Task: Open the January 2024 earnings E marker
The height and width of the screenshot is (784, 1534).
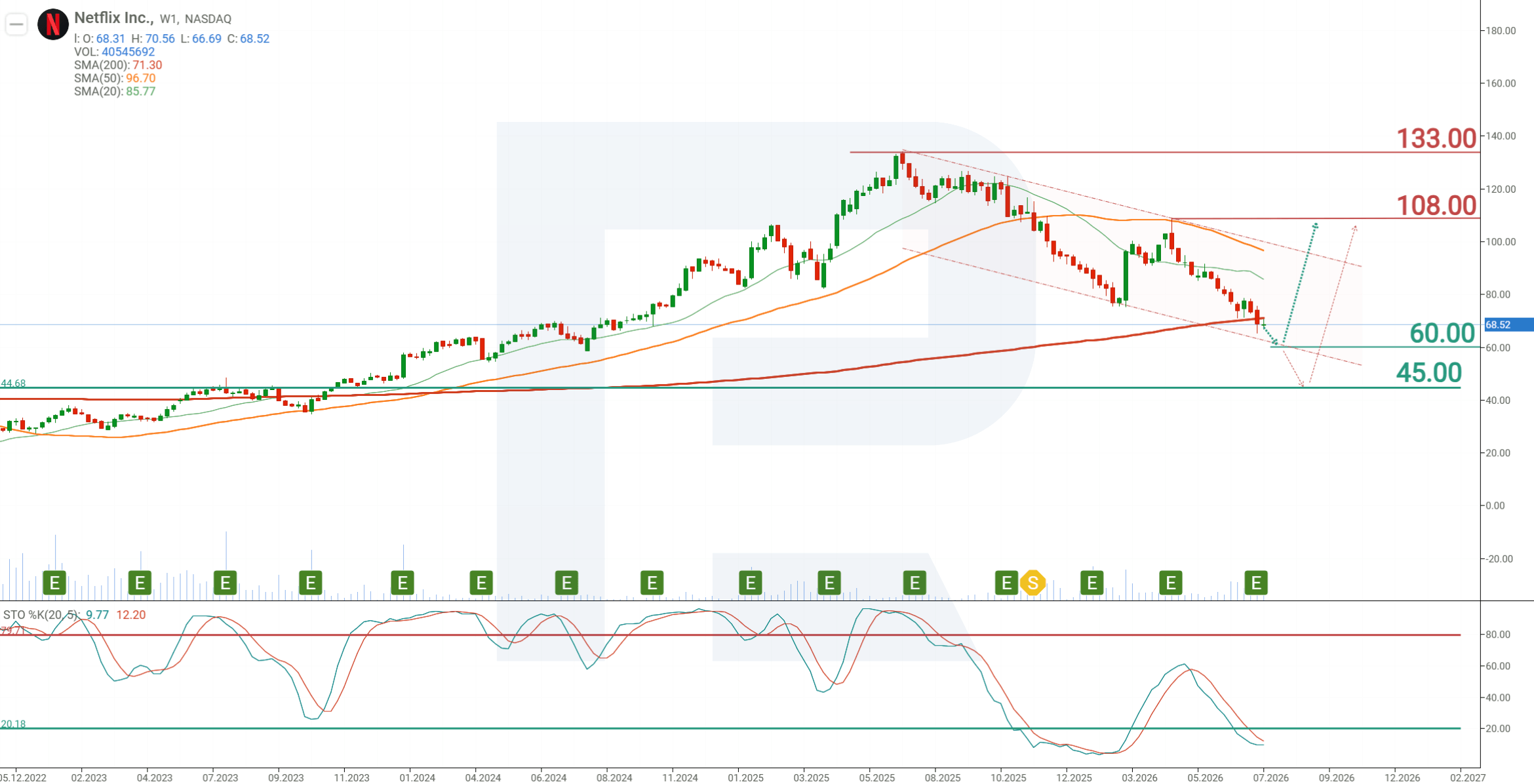Action: point(403,582)
